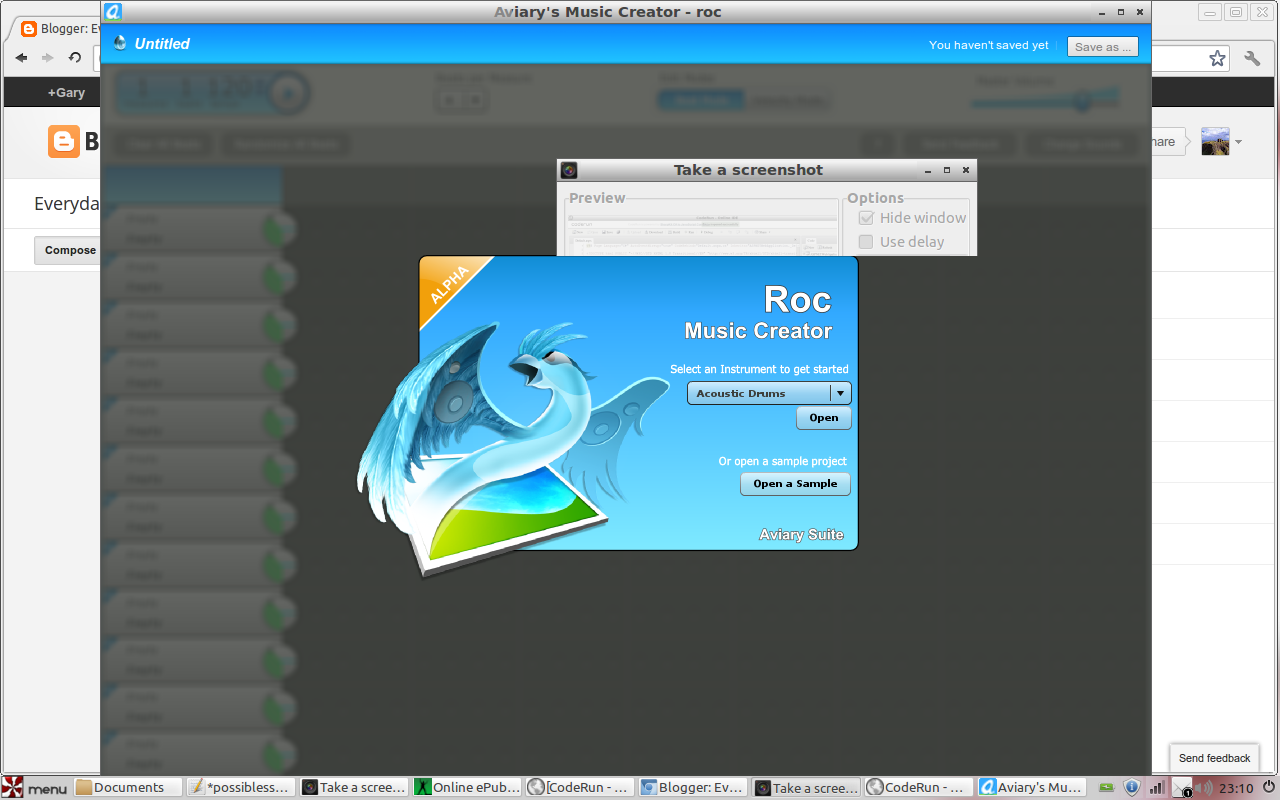Click the profile avatar picture in Blogger
1280x800 pixels.
1215,141
